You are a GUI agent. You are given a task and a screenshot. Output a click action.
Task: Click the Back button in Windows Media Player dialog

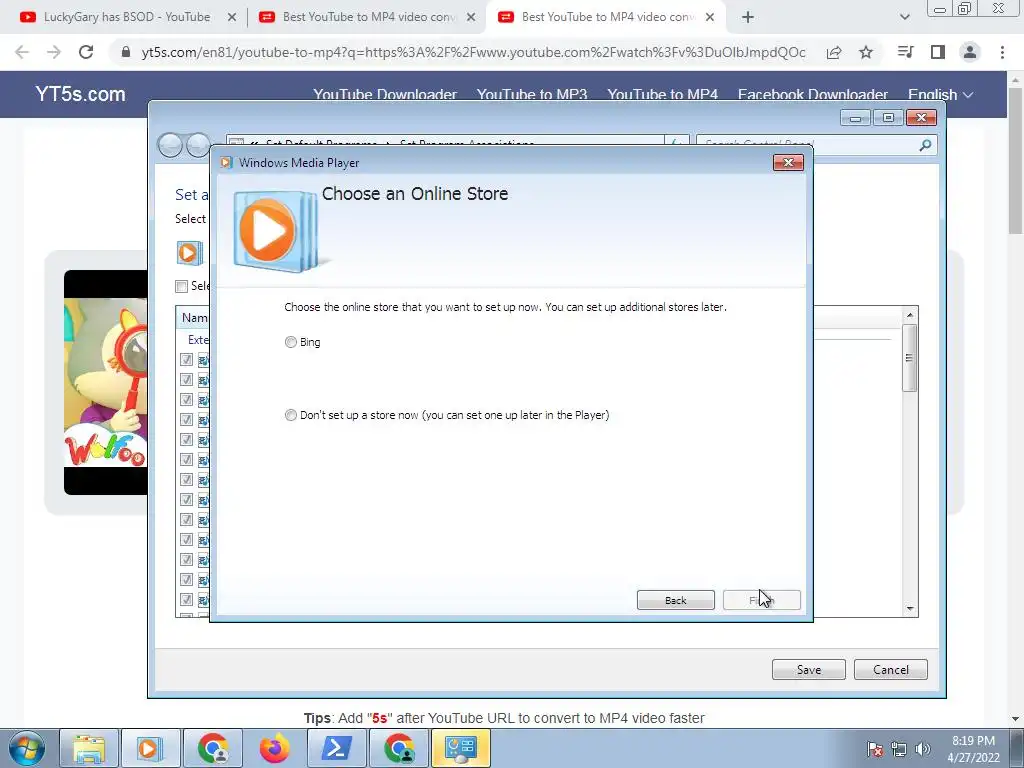point(675,600)
